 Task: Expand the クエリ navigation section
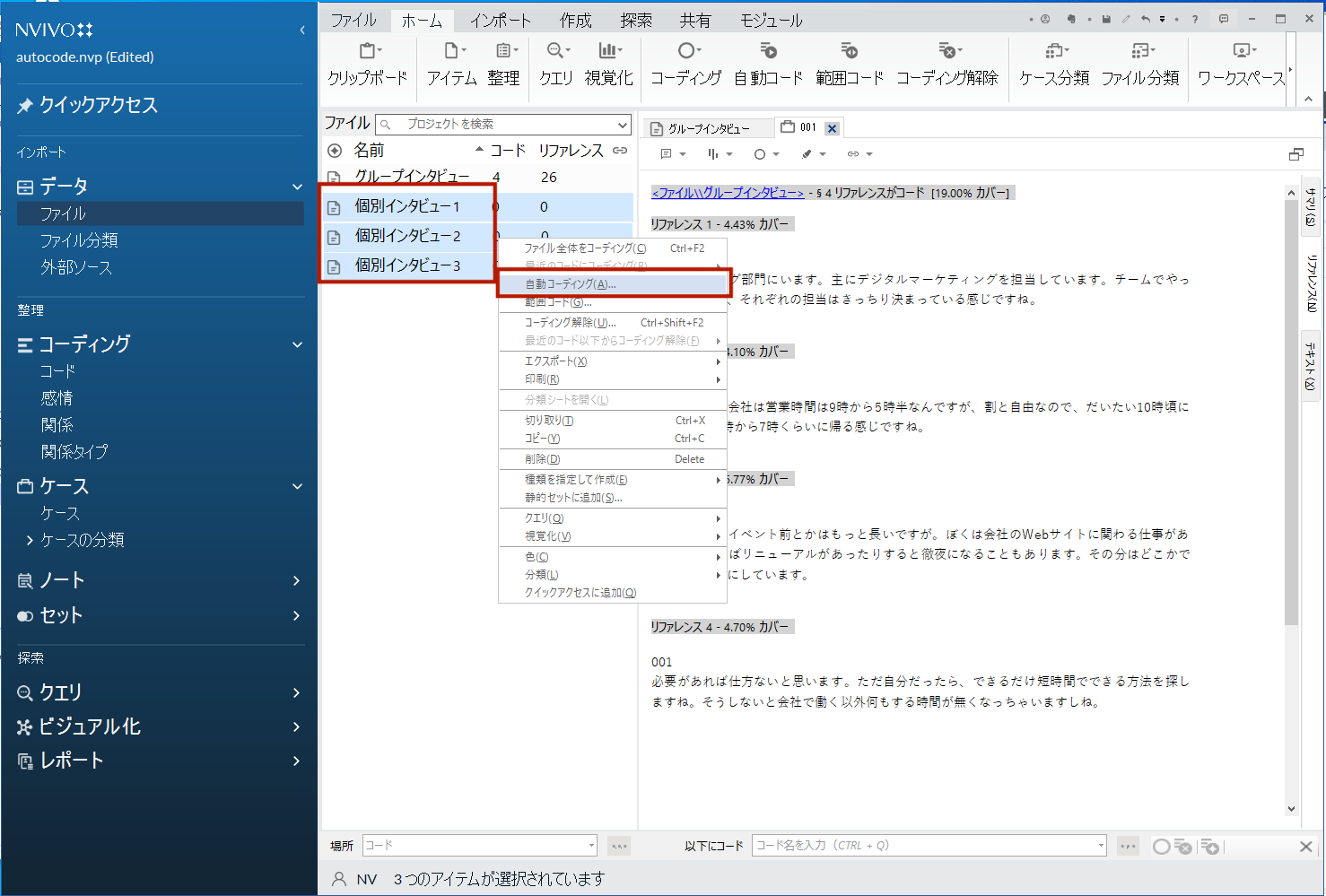tap(296, 692)
